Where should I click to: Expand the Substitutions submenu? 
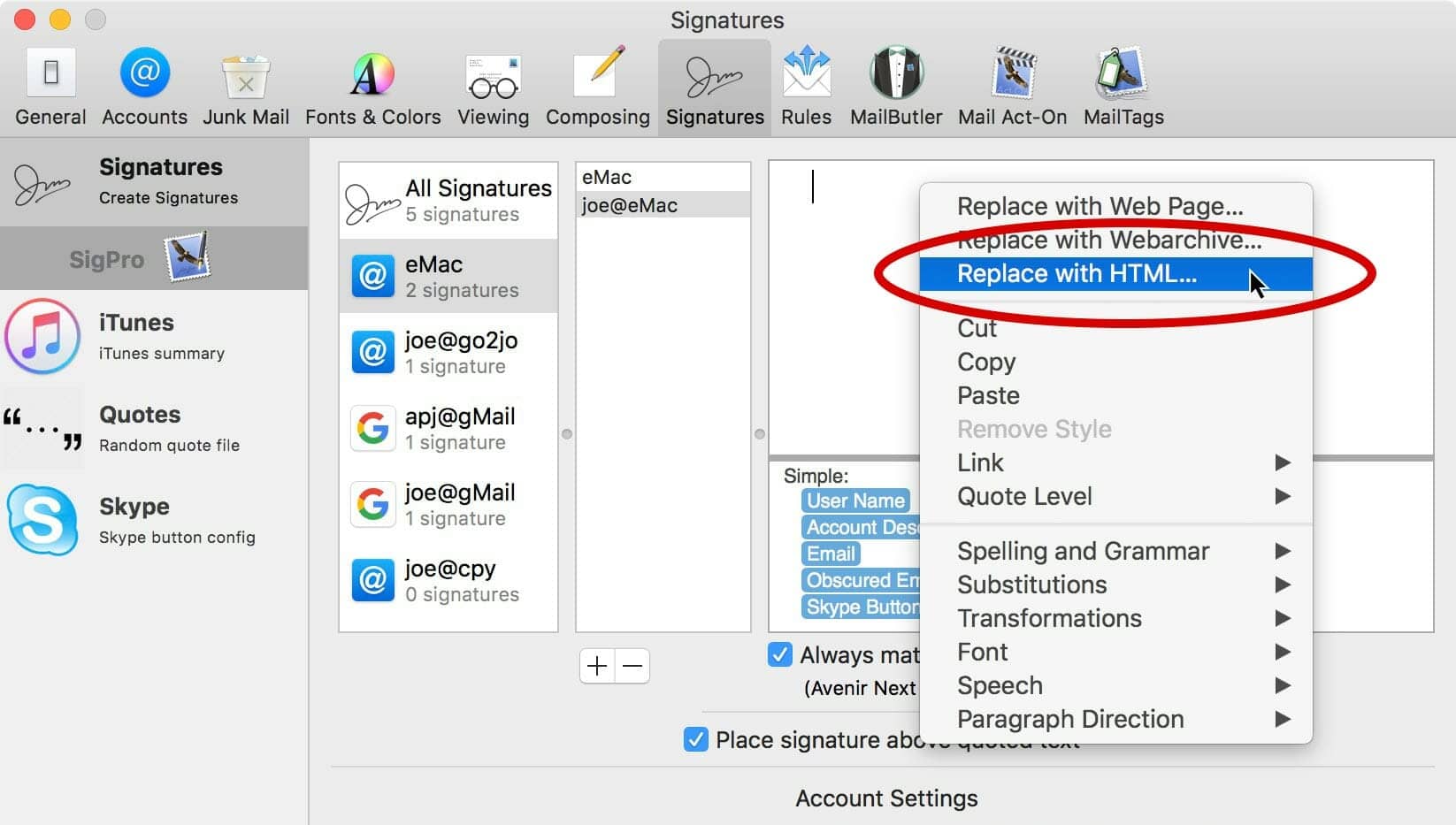pyautogui.click(x=1115, y=584)
